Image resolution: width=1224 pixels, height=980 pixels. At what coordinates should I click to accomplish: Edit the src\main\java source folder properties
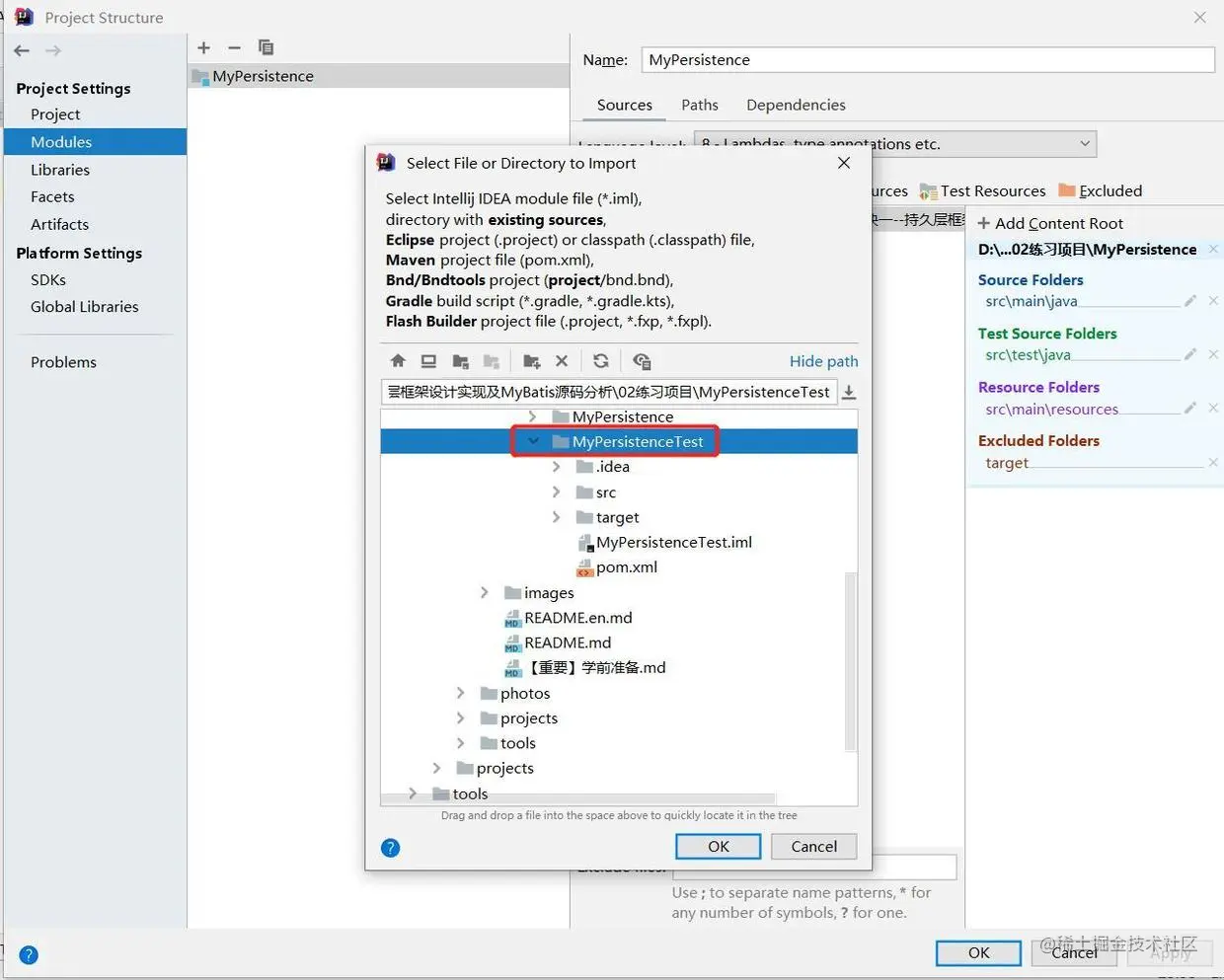point(1190,301)
